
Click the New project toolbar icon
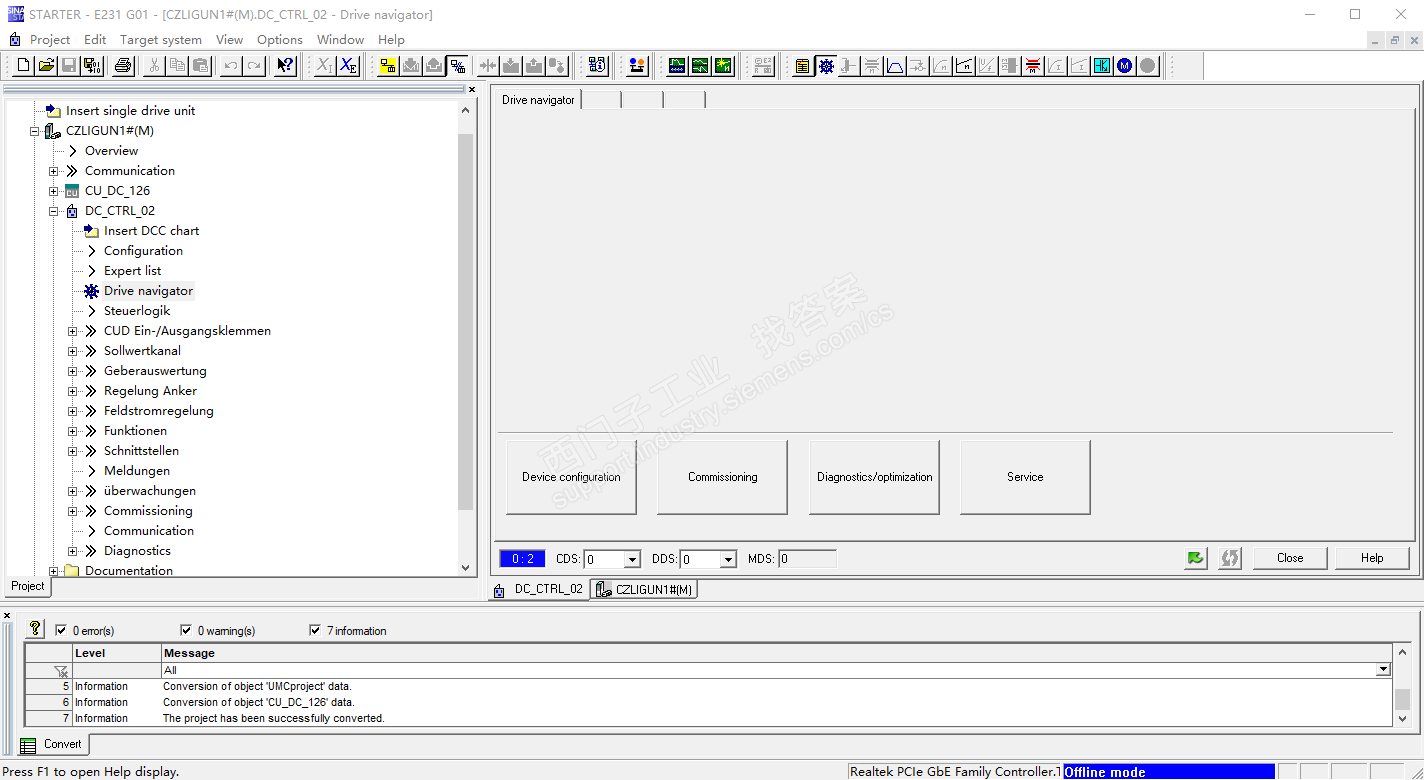(23, 66)
